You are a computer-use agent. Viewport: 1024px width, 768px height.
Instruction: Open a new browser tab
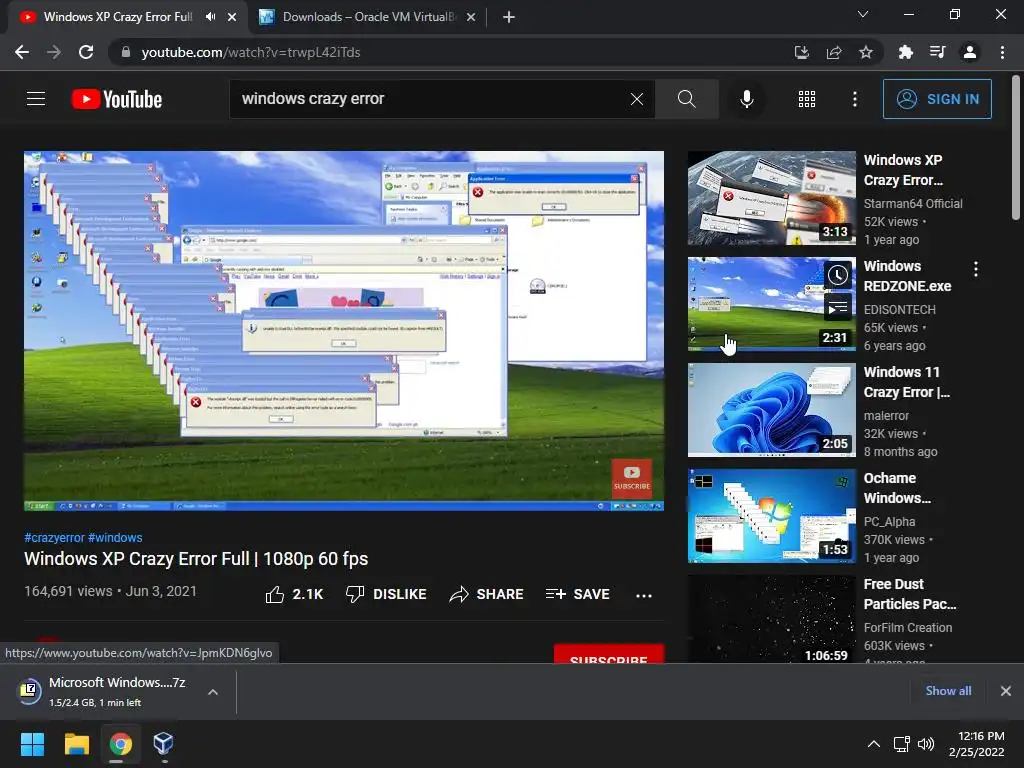pyautogui.click(x=509, y=17)
